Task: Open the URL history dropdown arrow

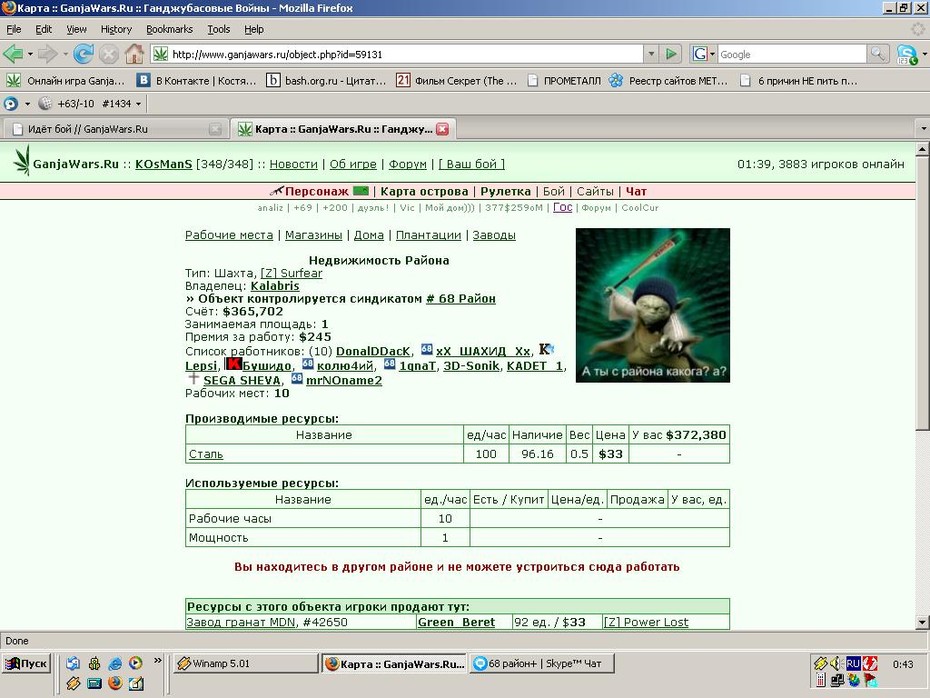Action: point(651,54)
